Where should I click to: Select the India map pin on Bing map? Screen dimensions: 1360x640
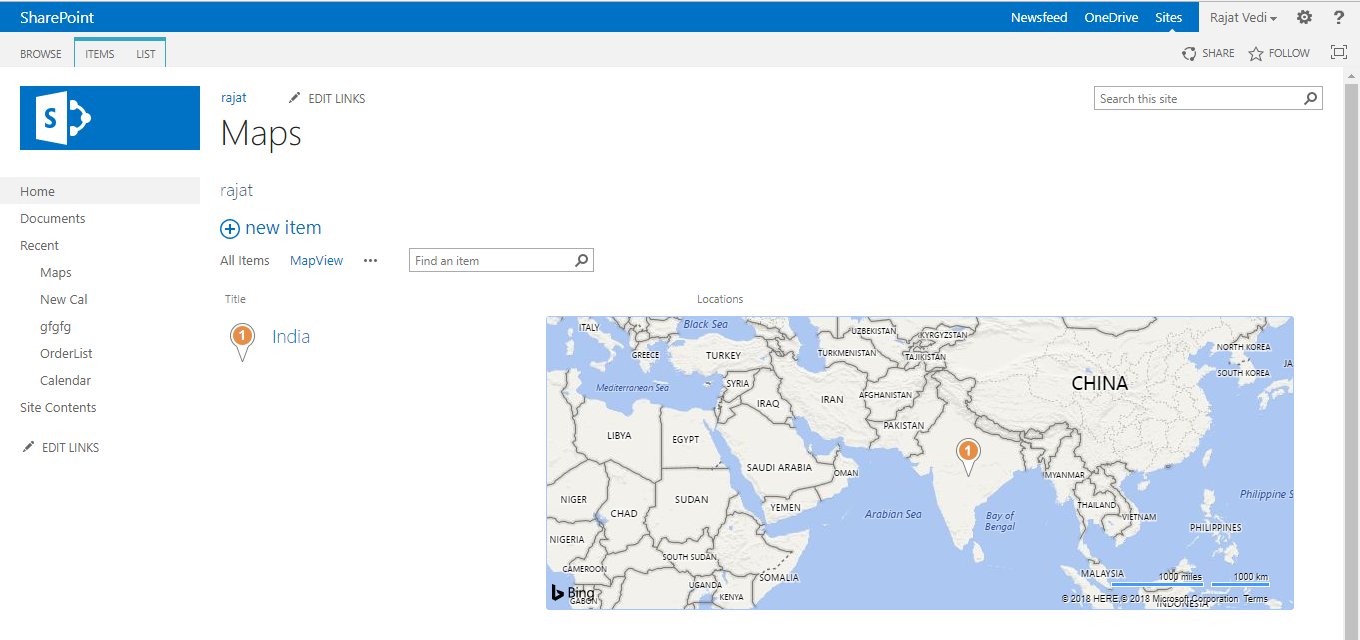click(x=968, y=452)
